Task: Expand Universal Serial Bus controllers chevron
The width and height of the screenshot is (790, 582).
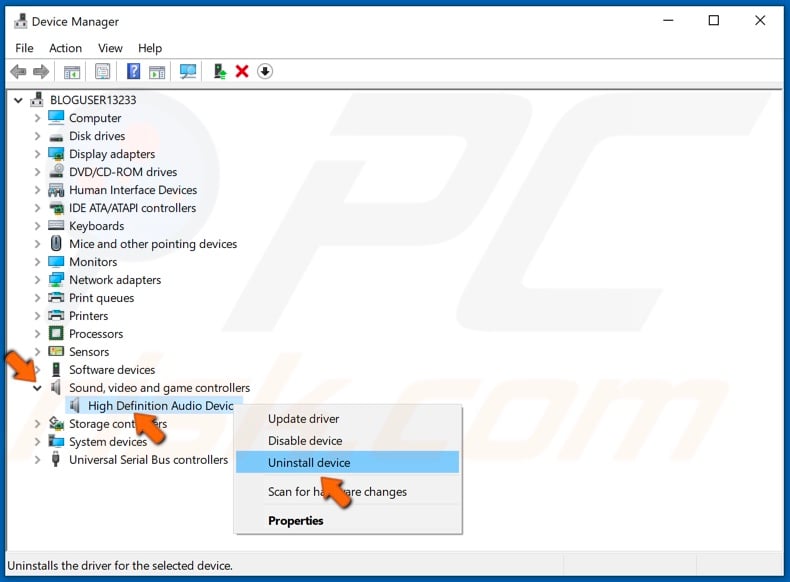Action: pyautogui.click(x=37, y=460)
